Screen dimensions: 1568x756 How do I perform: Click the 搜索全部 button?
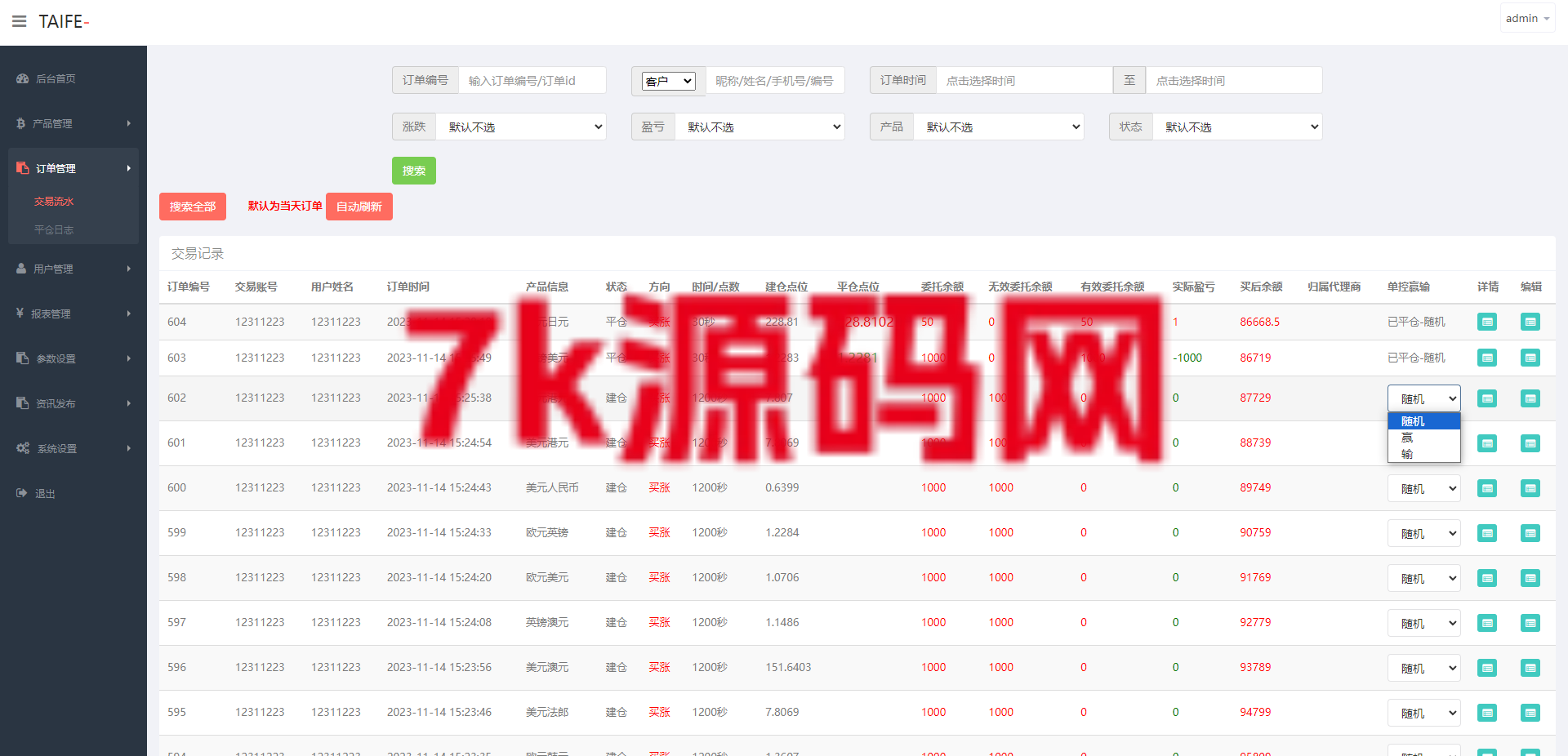(193, 207)
